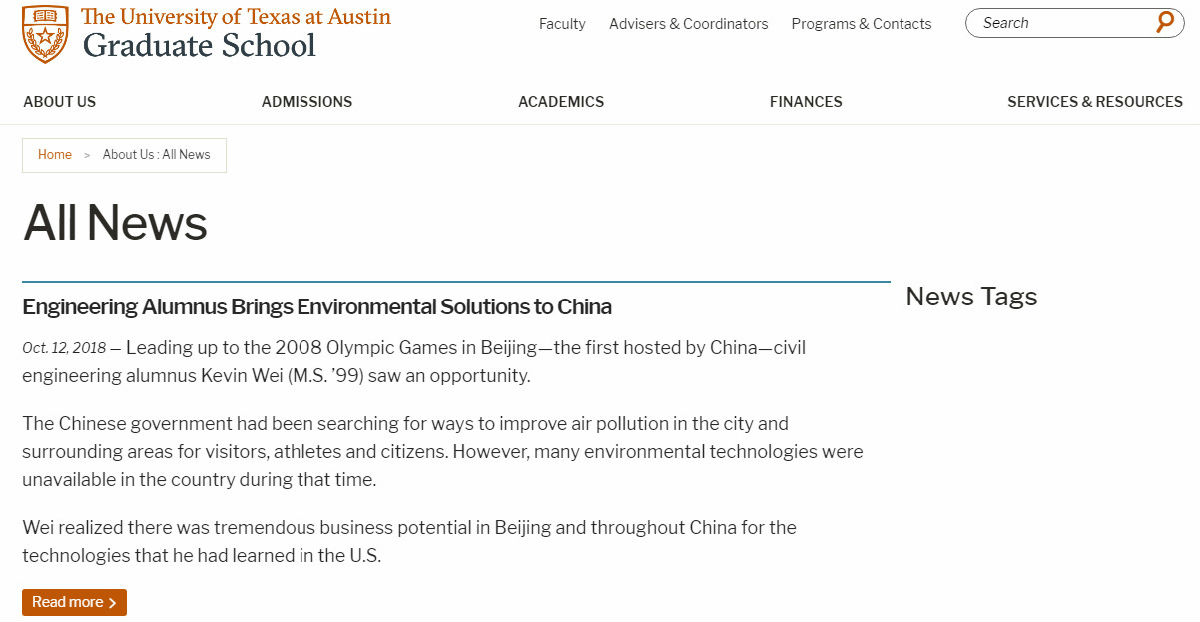1200x622 pixels.
Task: Click the Read more arrow chevron
Action: point(112,602)
